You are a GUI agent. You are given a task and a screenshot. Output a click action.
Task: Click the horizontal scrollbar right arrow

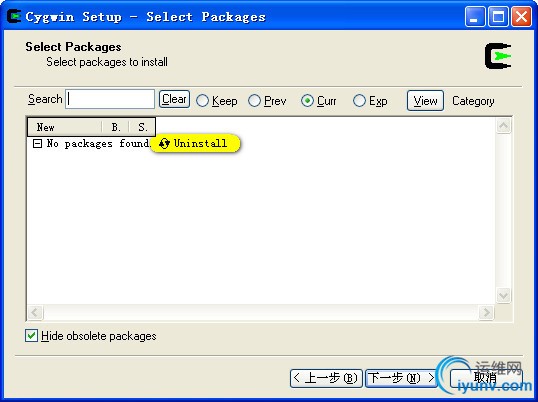486,312
